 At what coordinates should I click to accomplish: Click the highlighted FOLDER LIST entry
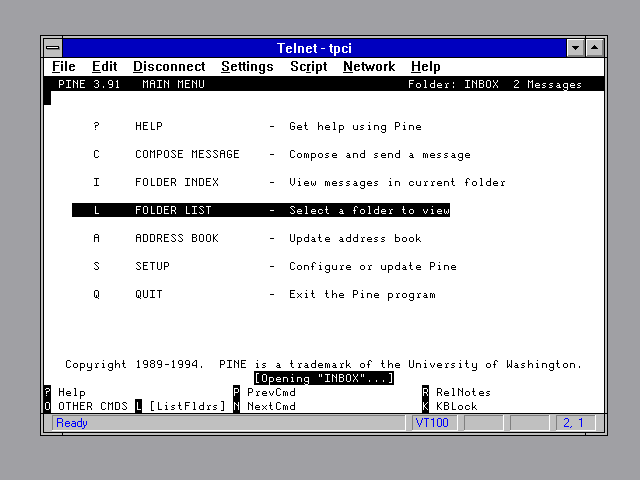point(173,211)
